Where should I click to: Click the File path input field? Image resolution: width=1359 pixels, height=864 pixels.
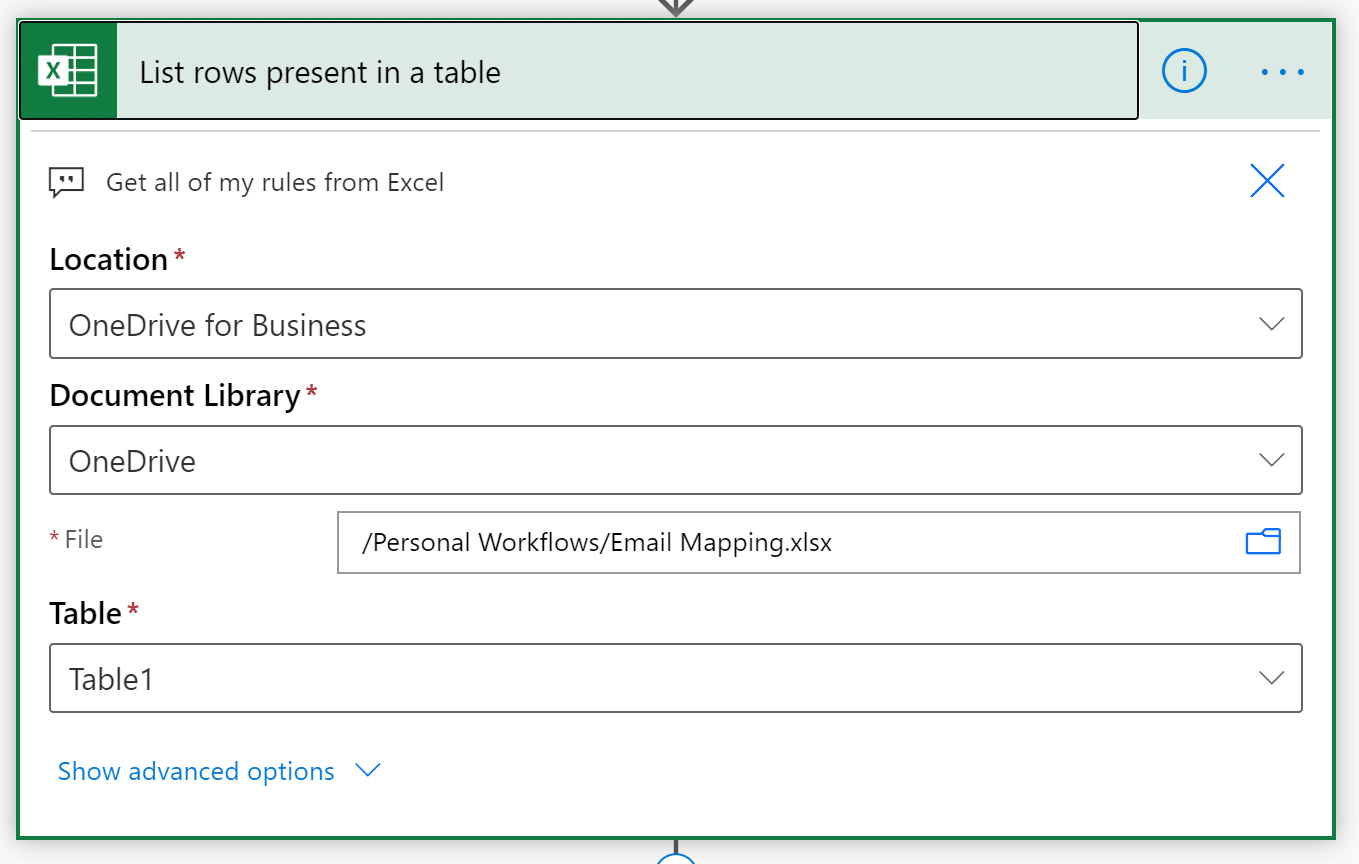pyautogui.click(x=819, y=542)
